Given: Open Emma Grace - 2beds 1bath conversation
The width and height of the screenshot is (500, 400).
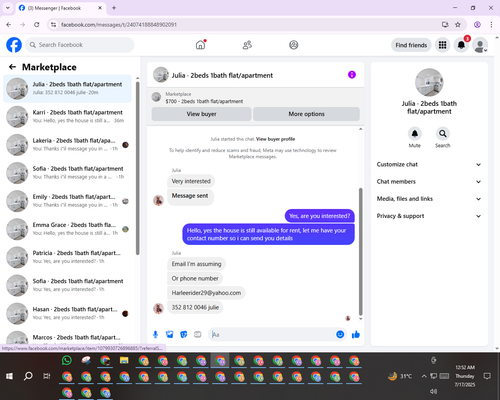Looking at the screenshot, I should pos(67,229).
